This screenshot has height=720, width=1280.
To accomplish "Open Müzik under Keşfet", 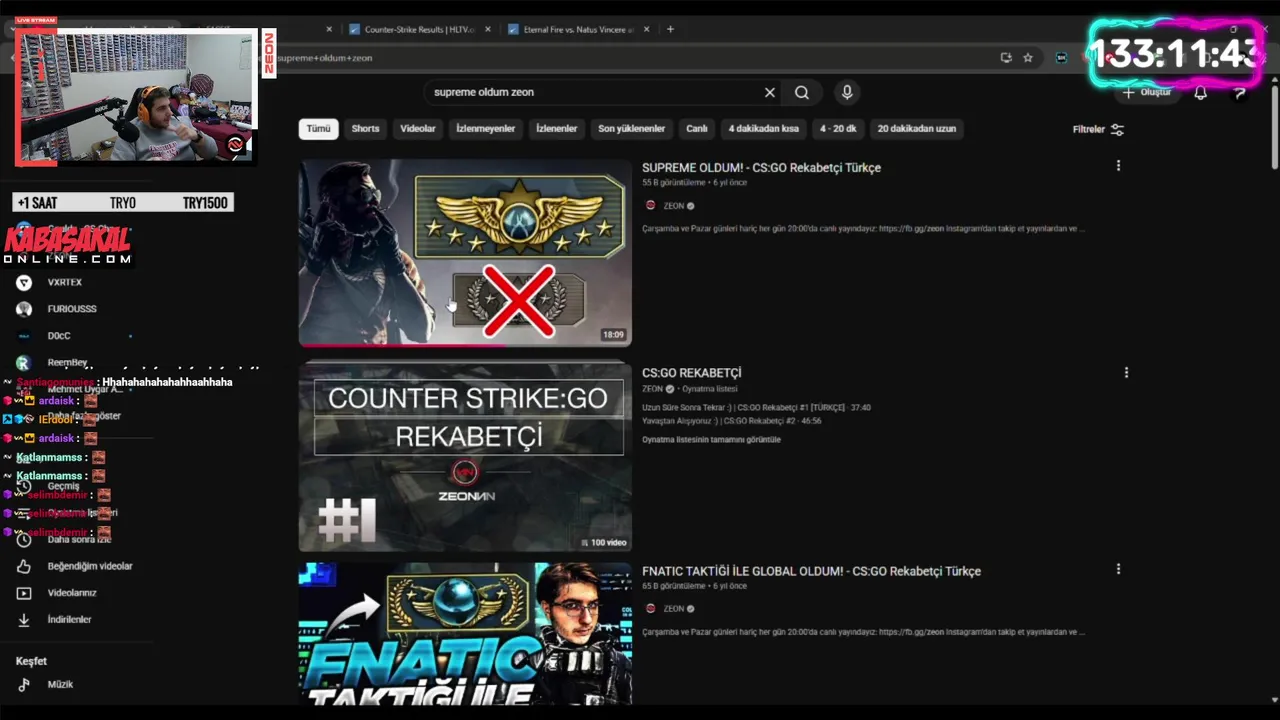I will [60, 685].
